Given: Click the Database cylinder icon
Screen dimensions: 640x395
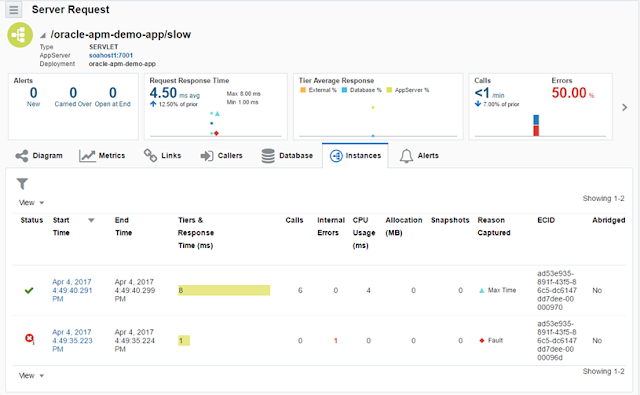Looking at the screenshot, I should (268, 156).
